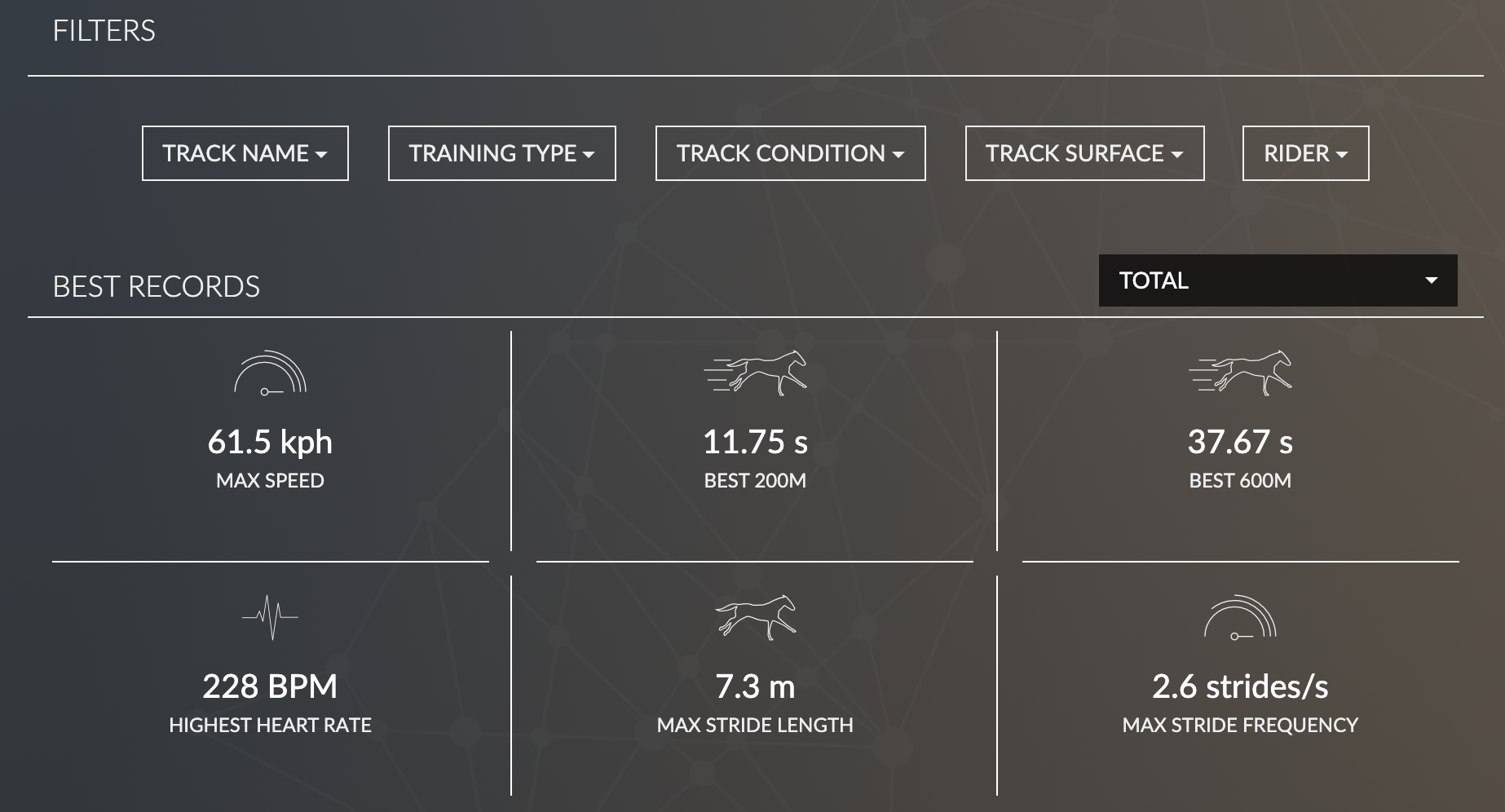
Task: Expand the Track Condition filter
Action: pos(791,153)
